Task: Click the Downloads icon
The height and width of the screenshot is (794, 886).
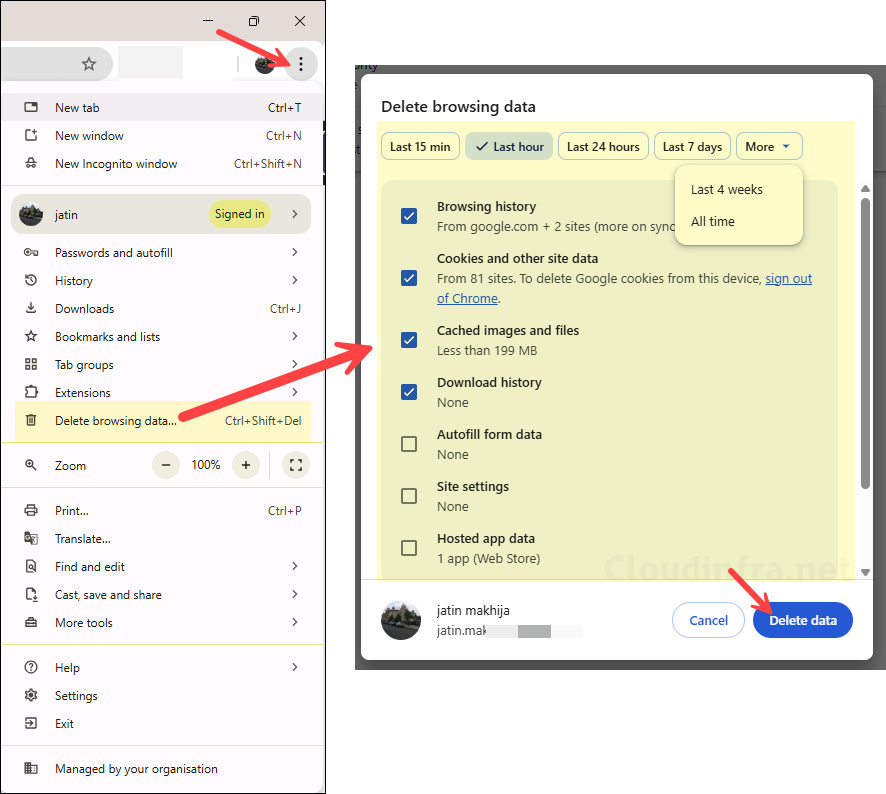Action: pyautogui.click(x=33, y=308)
